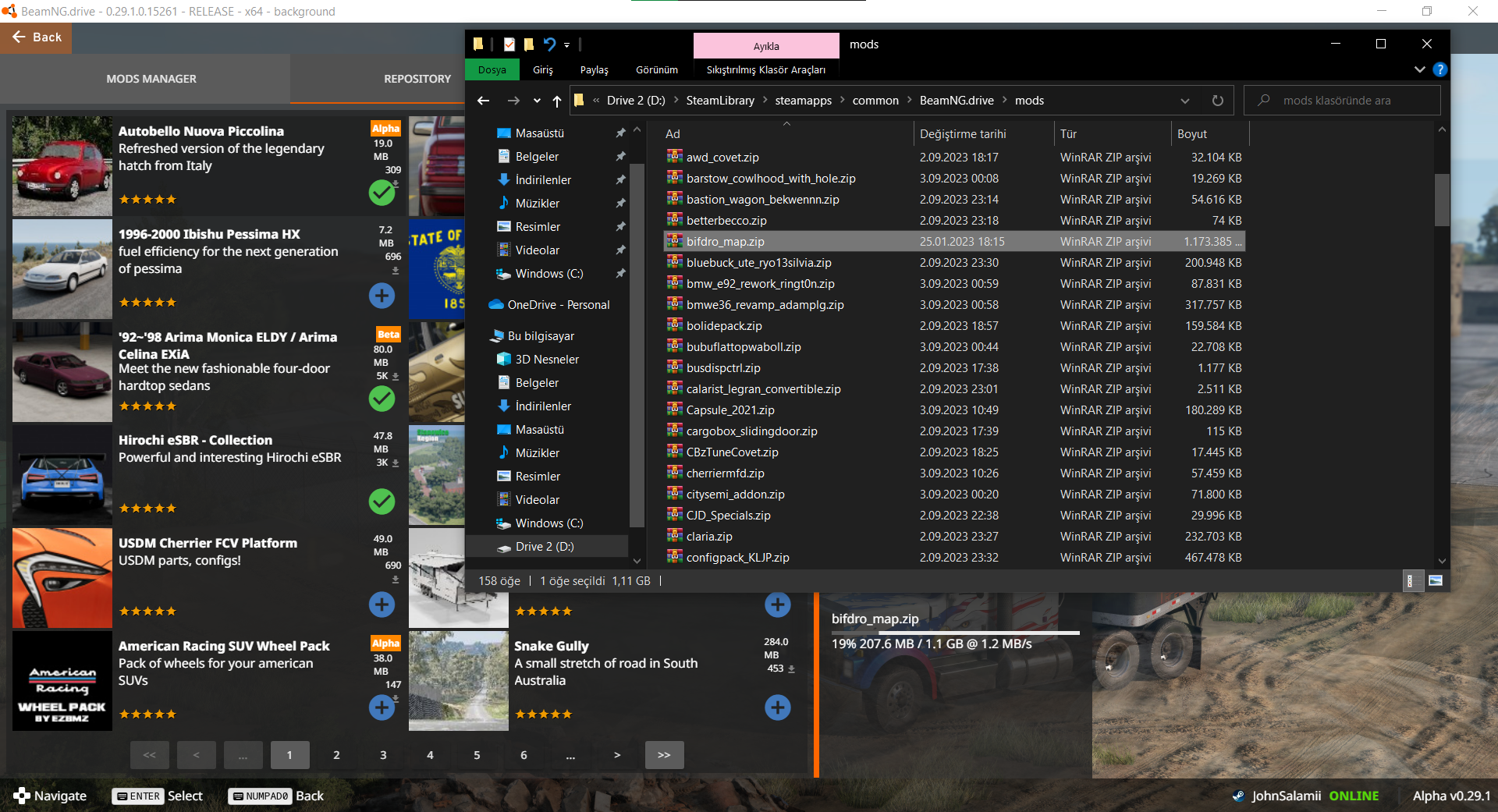Switch to the REPOSITORY tab
This screenshot has width=1498, height=812.
[417, 79]
